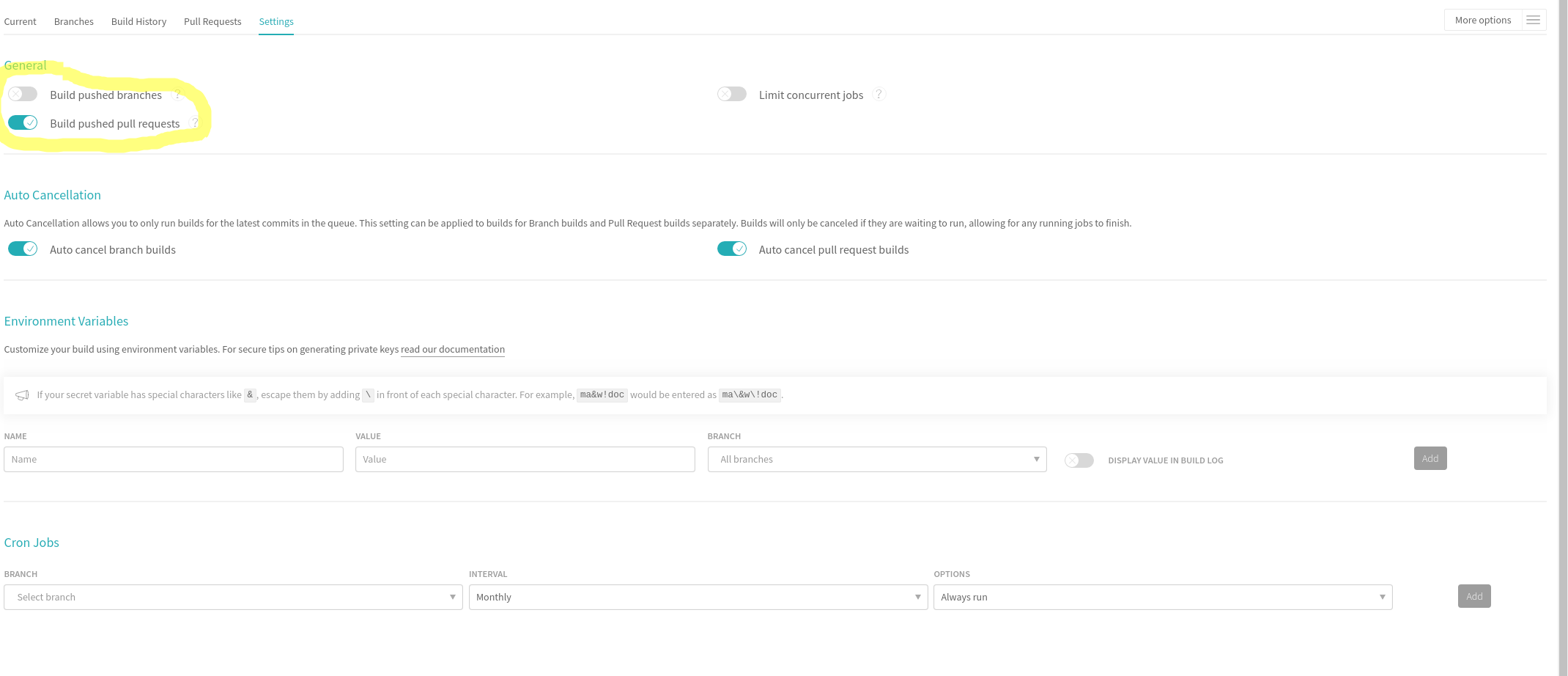Click the help icon beside Build pushed pull requests
Viewport: 1568px width, 676px height.
pos(195,122)
